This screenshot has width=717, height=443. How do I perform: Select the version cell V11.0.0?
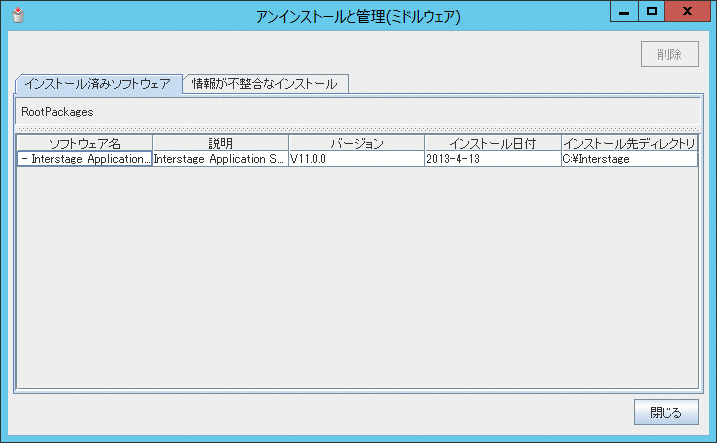point(357,159)
